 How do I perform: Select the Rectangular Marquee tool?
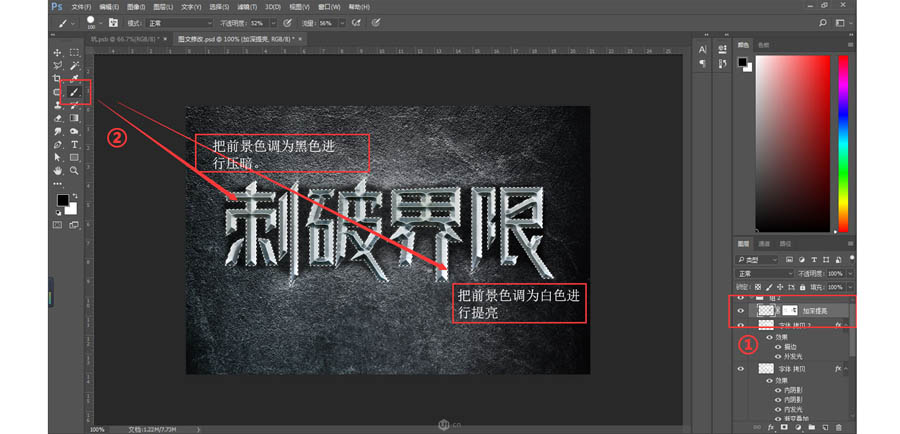pyautogui.click(x=74, y=53)
